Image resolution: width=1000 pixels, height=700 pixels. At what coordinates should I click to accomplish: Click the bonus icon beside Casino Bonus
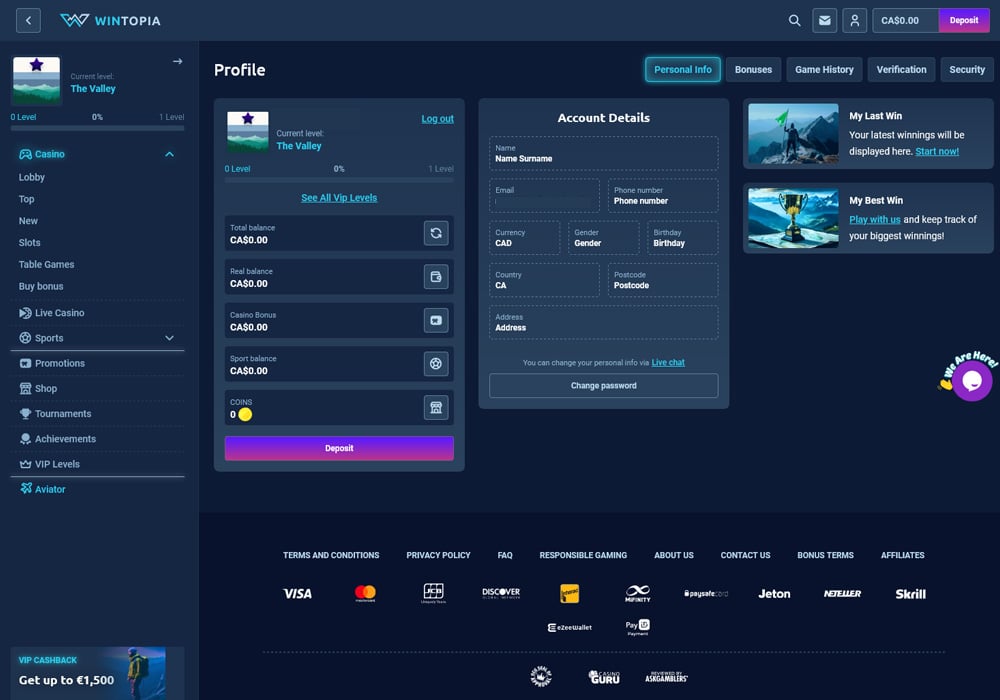436,321
